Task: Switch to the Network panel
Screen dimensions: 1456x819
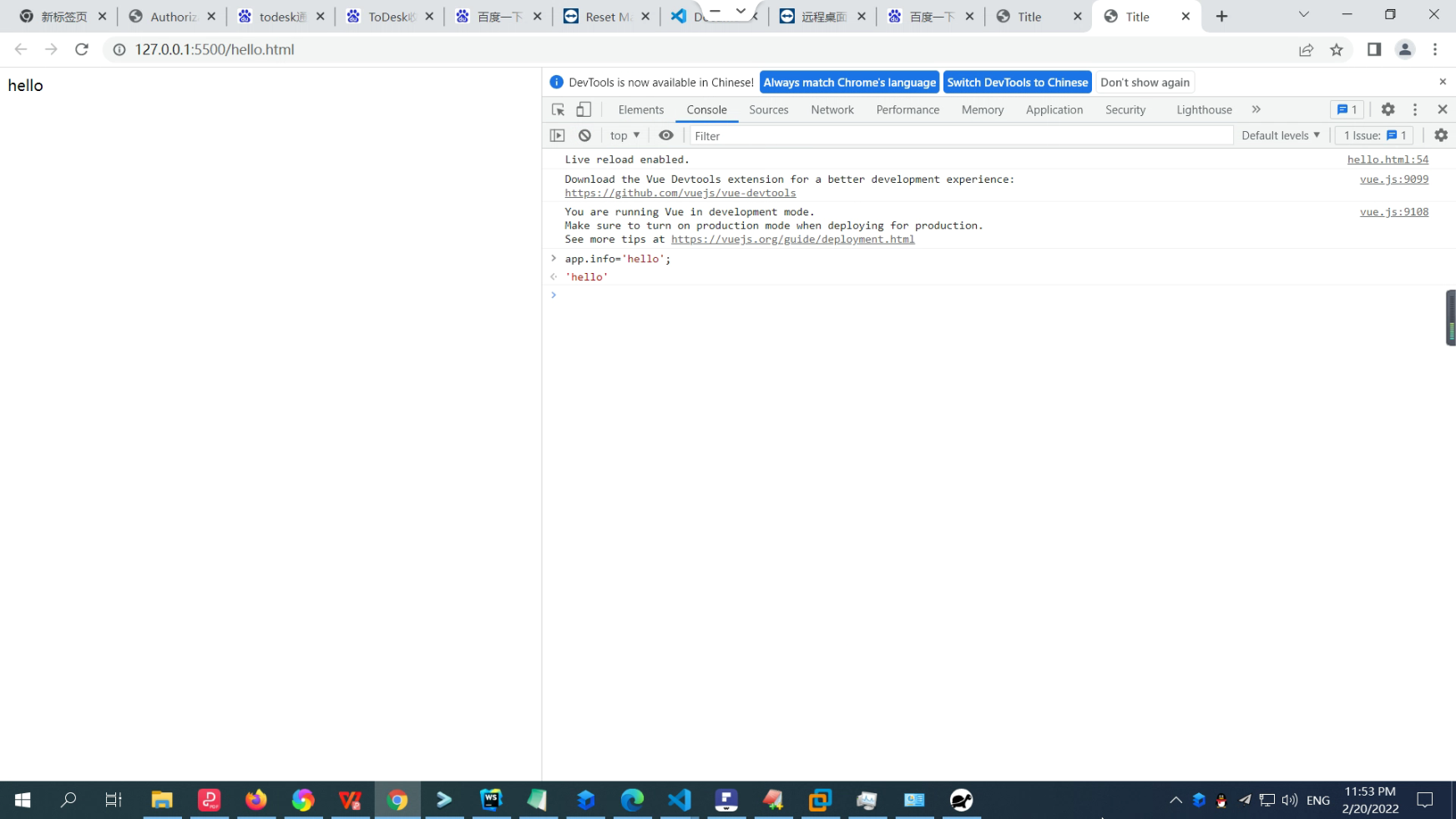Action: click(832, 109)
